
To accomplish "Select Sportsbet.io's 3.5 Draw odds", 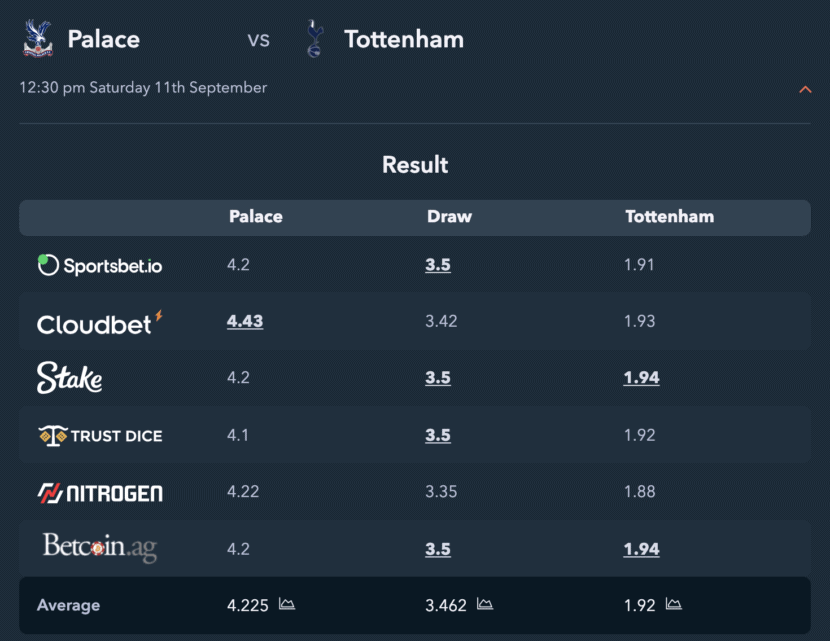I will coord(438,265).
